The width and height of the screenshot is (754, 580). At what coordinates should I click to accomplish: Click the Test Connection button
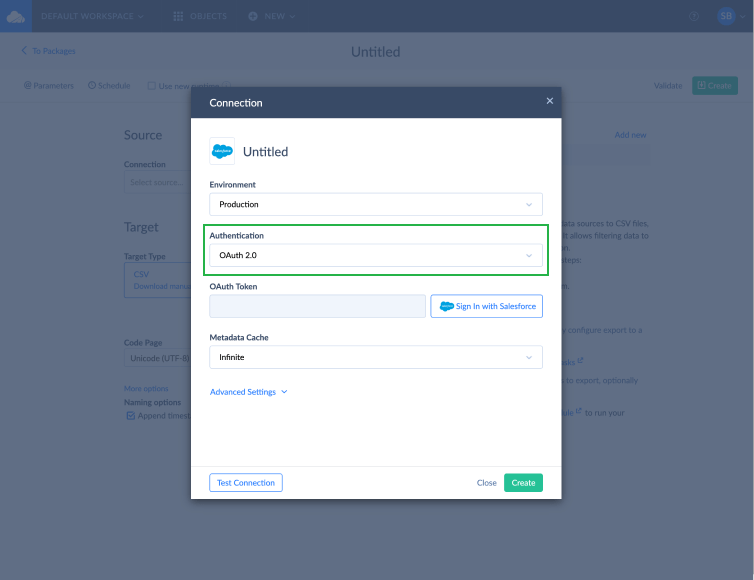click(246, 483)
